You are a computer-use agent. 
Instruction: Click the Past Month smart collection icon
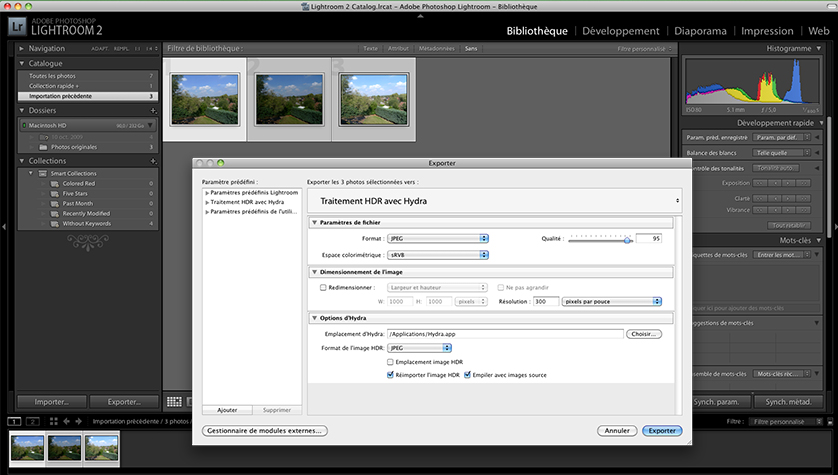tap(55, 204)
